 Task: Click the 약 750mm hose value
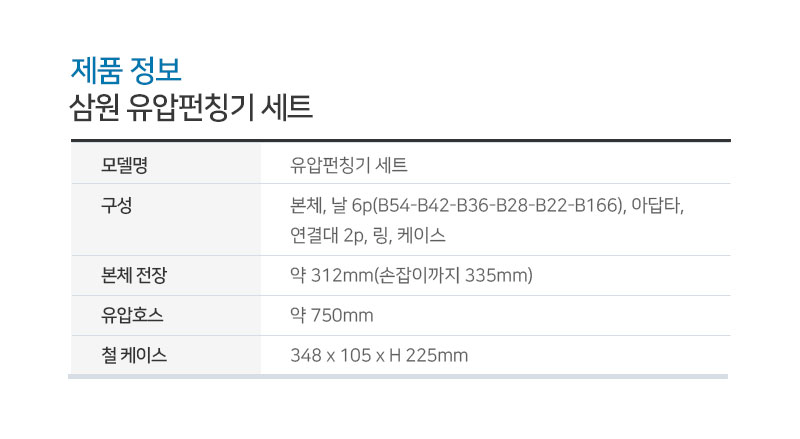(x=332, y=315)
